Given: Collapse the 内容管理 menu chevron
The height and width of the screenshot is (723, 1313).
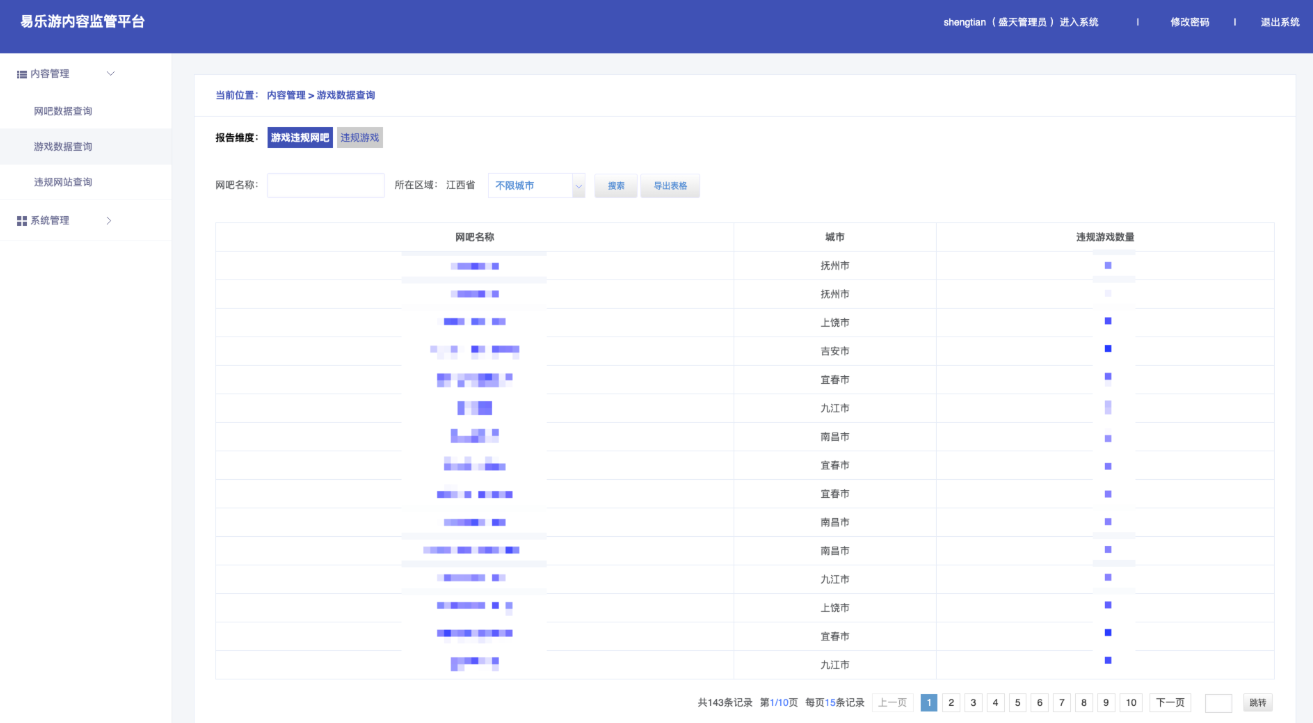Looking at the screenshot, I should 111,74.
